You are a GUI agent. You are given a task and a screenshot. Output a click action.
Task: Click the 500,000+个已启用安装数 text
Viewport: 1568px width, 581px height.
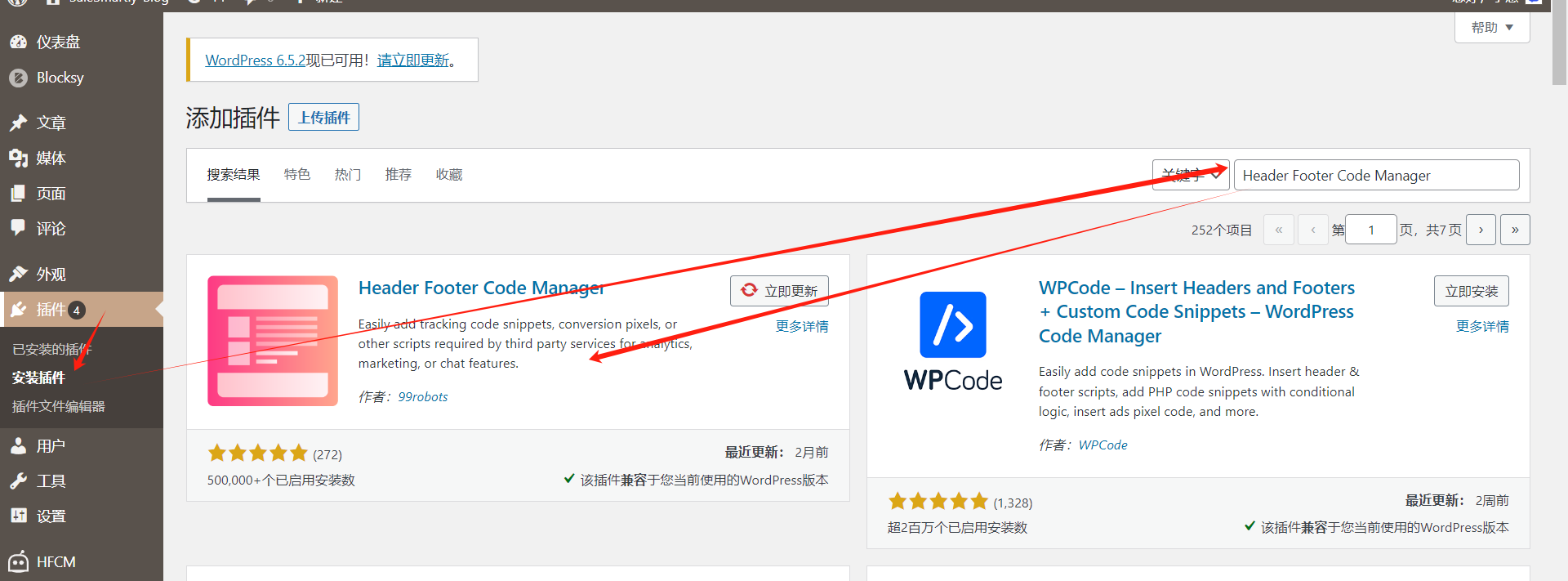[x=281, y=480]
